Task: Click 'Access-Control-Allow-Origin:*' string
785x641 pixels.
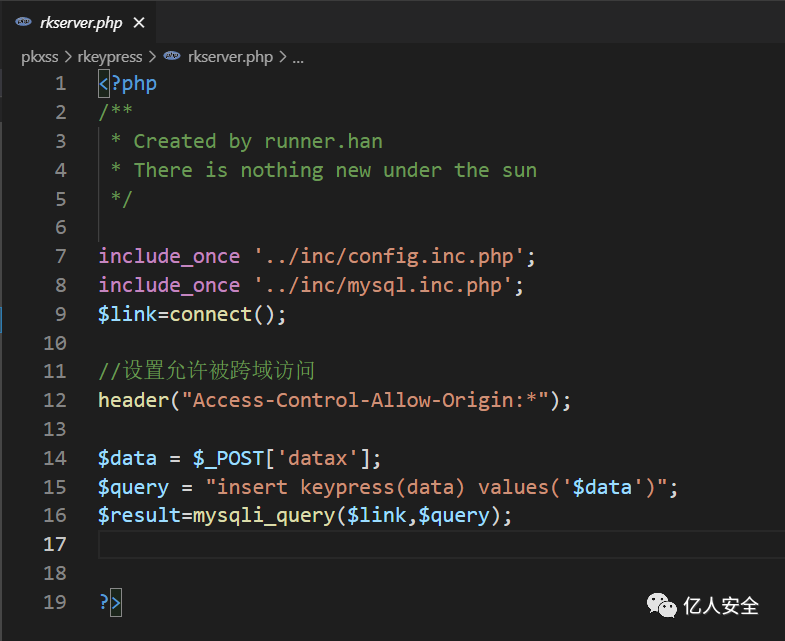Action: [x=365, y=401]
